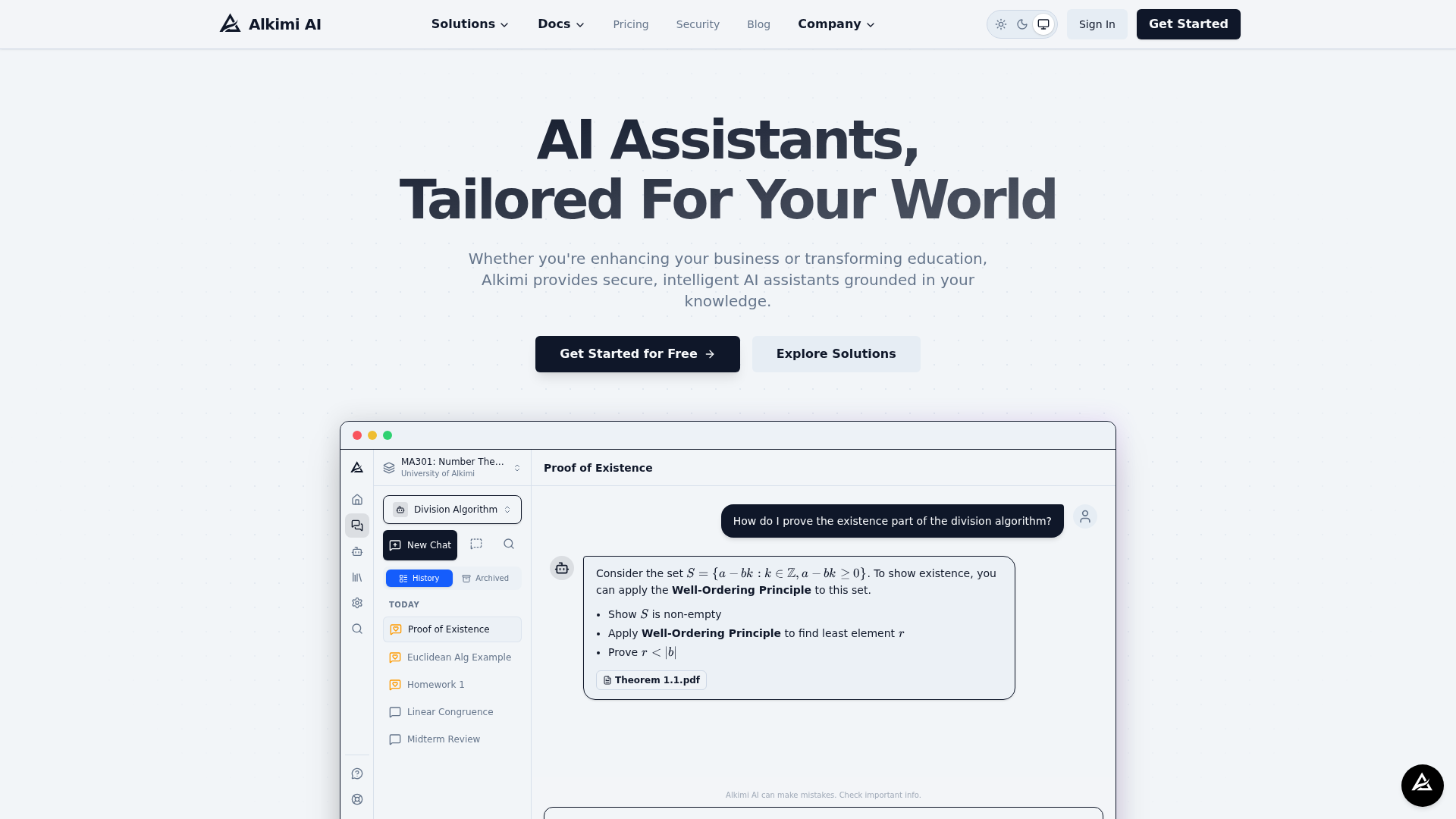The image size is (1456, 819).
Task: Expand the Docs menu
Action: (x=561, y=24)
